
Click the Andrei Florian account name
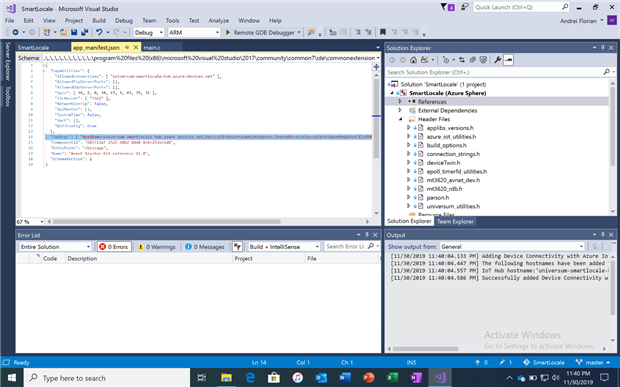[x=578, y=21]
